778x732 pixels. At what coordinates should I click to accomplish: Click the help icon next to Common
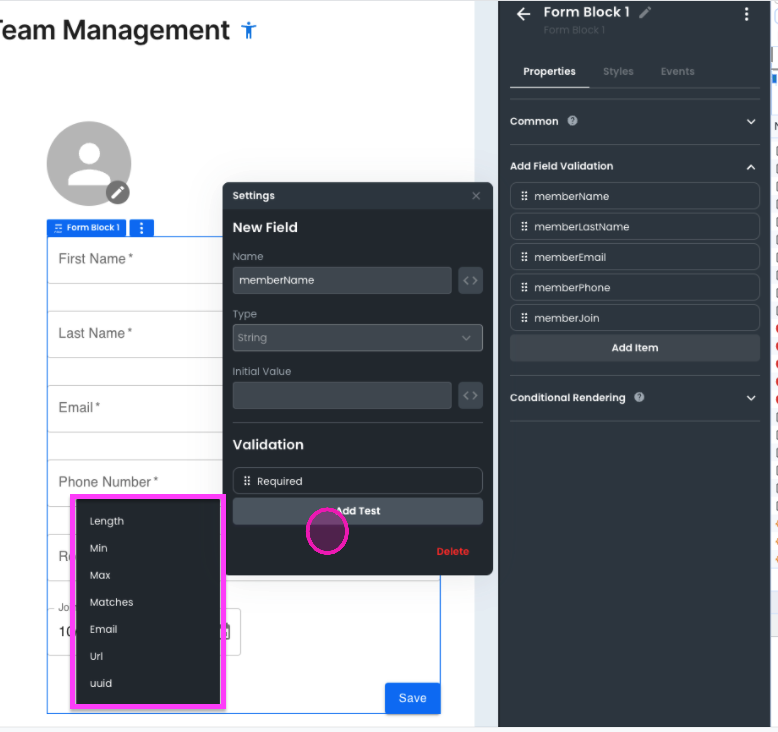573,121
